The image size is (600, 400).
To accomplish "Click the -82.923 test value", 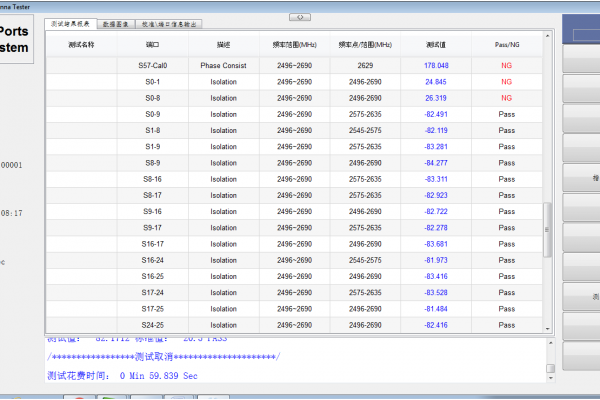I will pos(436,195).
